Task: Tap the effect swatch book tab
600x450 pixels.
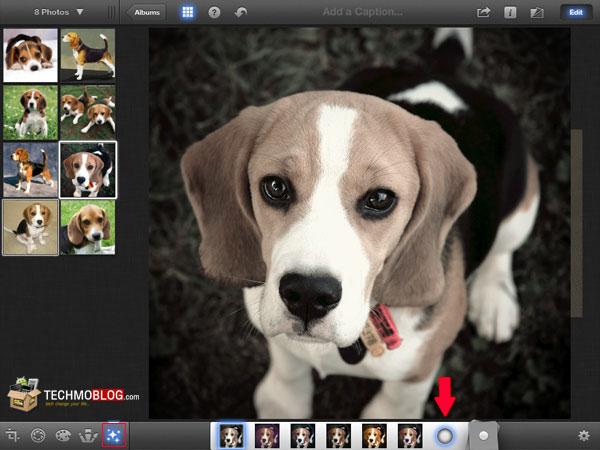Action: 483,435
